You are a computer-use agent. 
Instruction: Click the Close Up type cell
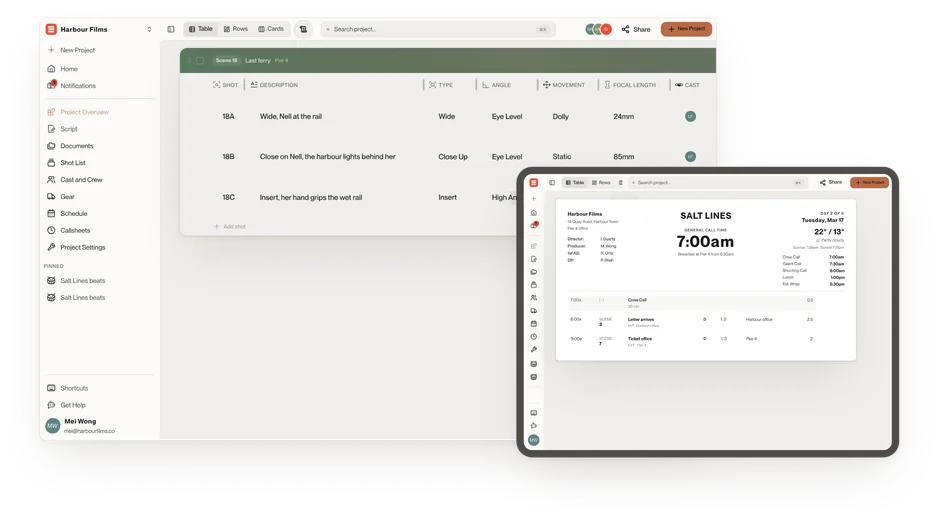pos(453,157)
